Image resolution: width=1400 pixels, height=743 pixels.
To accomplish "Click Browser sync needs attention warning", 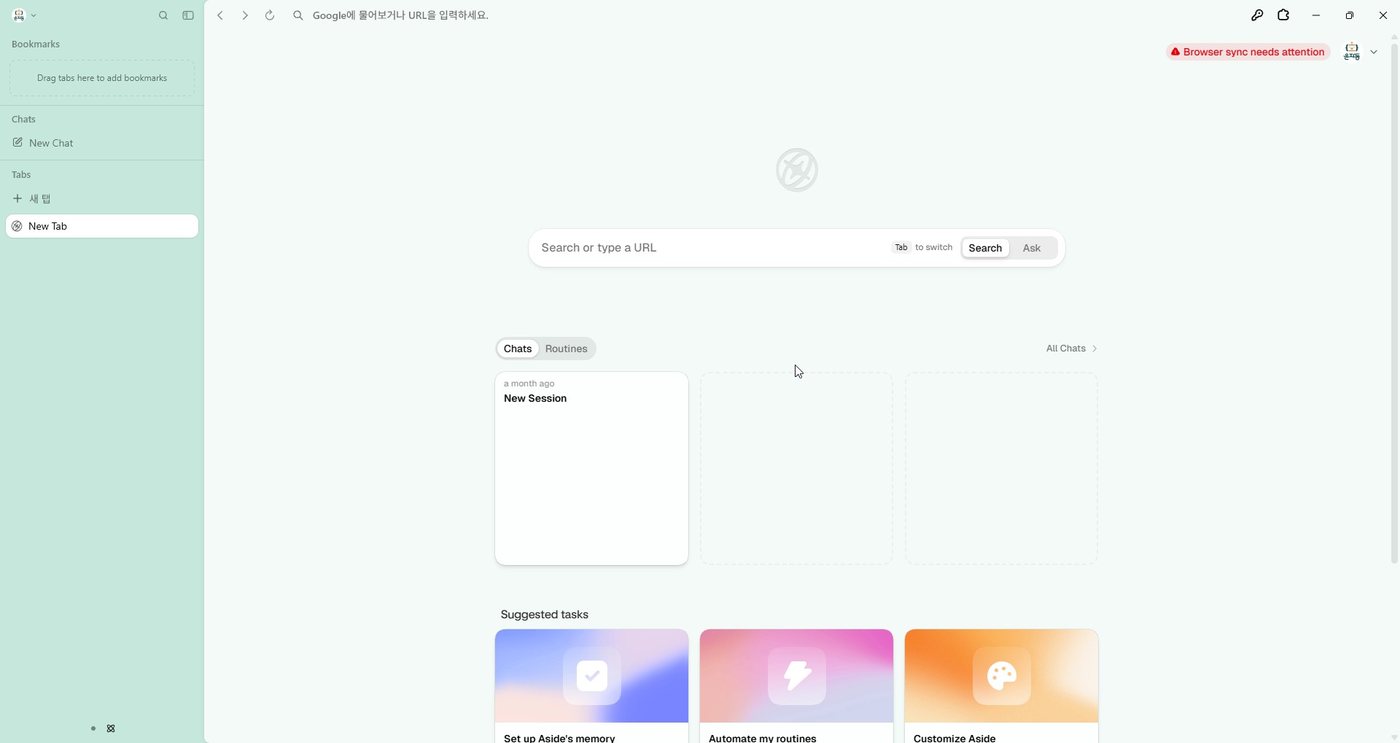I will 1248,52.
